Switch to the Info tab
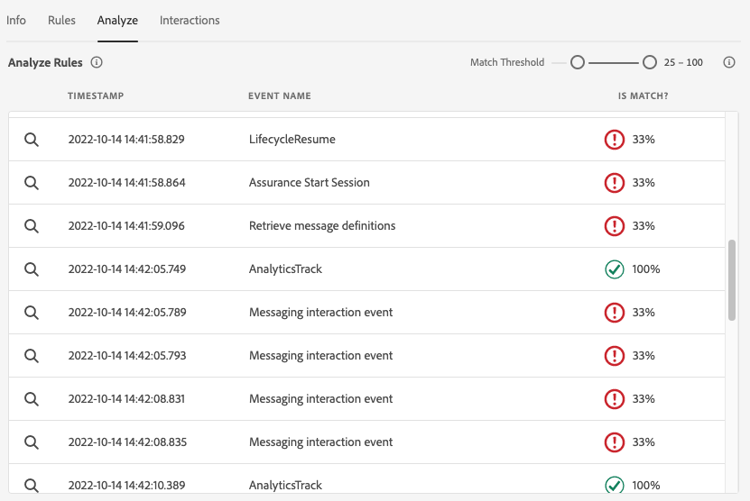The image size is (750, 501). (x=16, y=20)
